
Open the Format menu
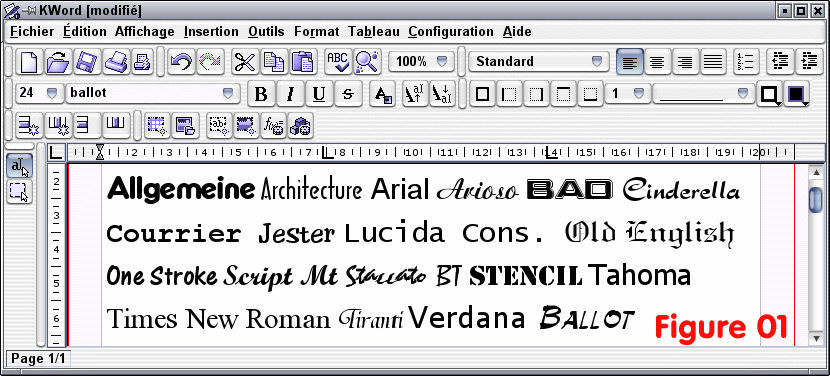click(x=317, y=32)
